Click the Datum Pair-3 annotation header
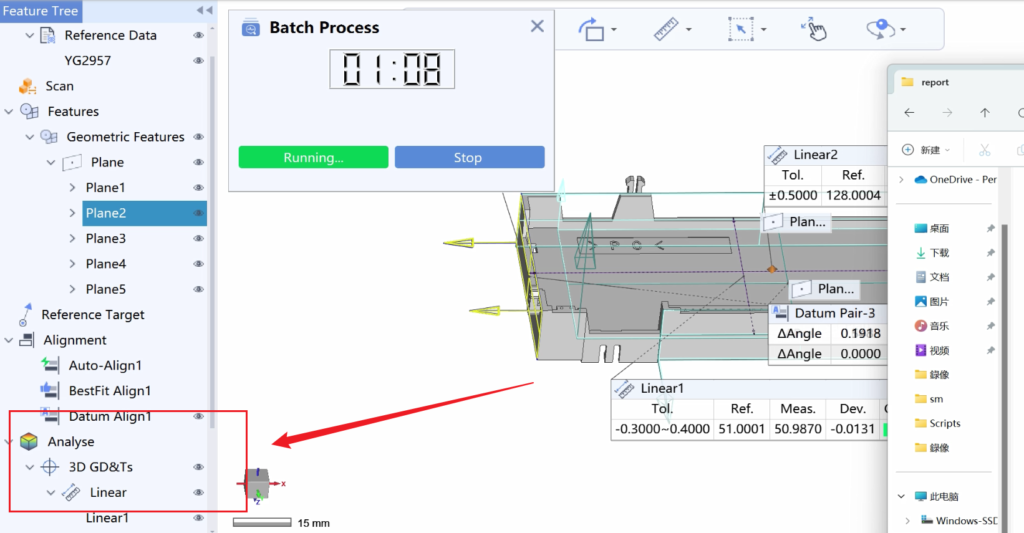Viewport: 1024px width, 533px height. (x=827, y=313)
